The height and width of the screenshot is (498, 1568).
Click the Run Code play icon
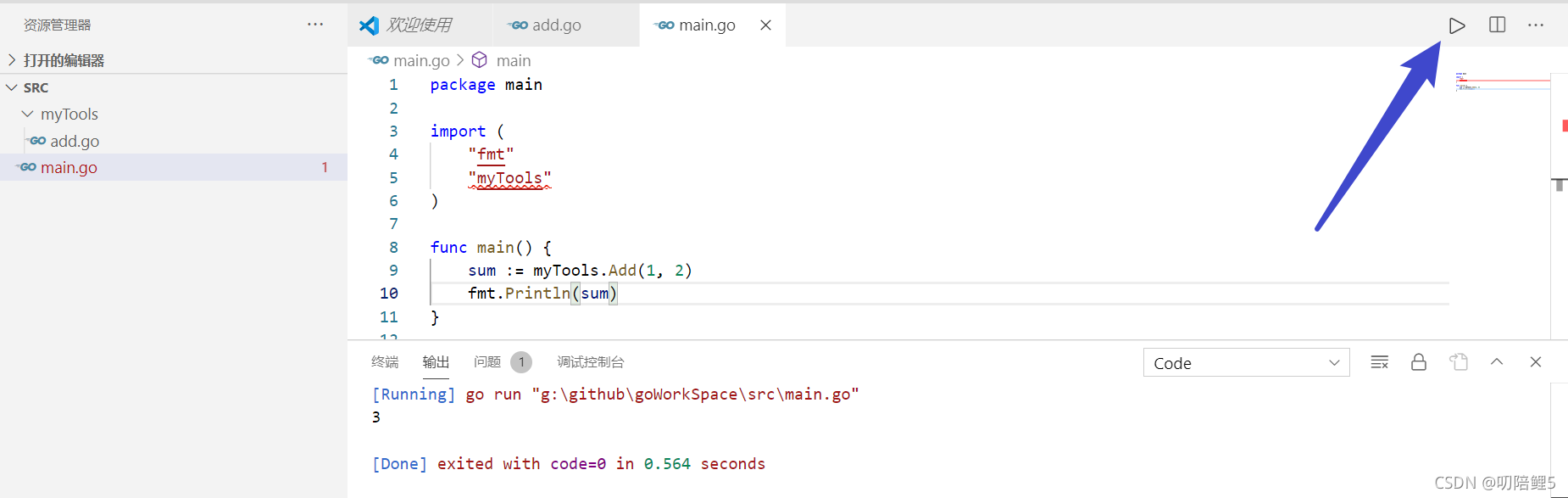[x=1456, y=25]
